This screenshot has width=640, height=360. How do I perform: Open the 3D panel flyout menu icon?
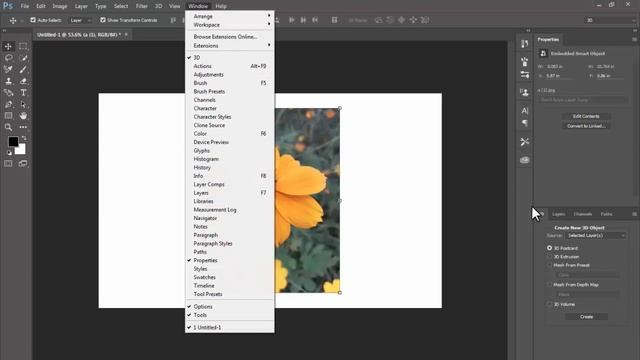tap(634, 214)
